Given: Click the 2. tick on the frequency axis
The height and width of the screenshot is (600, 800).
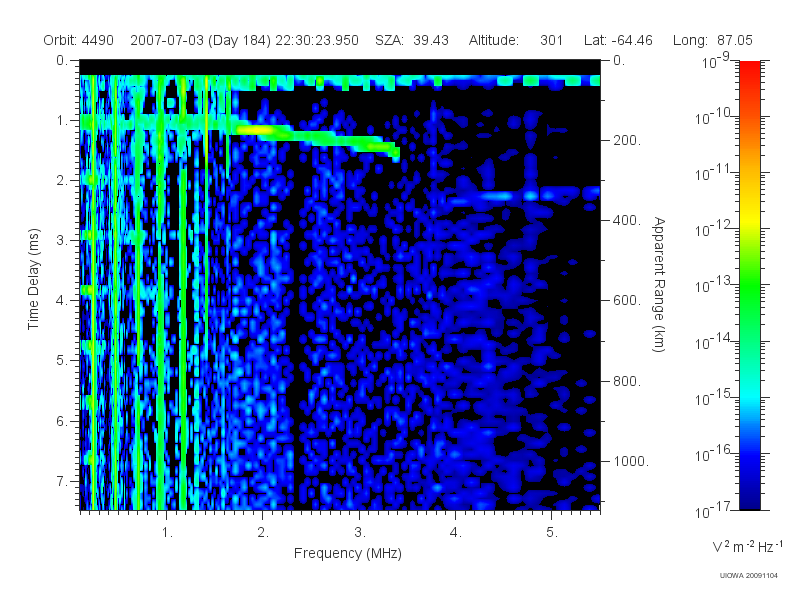Looking at the screenshot, I should [263, 533].
